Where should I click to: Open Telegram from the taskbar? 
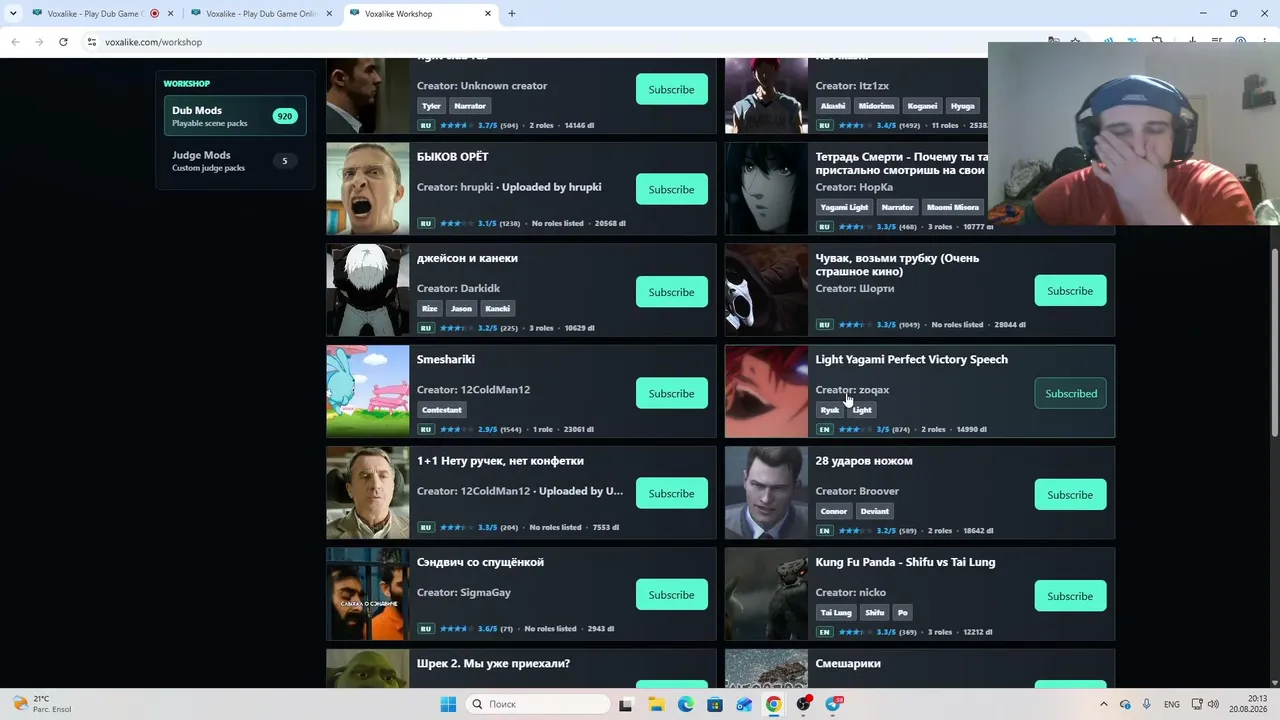coord(834,704)
